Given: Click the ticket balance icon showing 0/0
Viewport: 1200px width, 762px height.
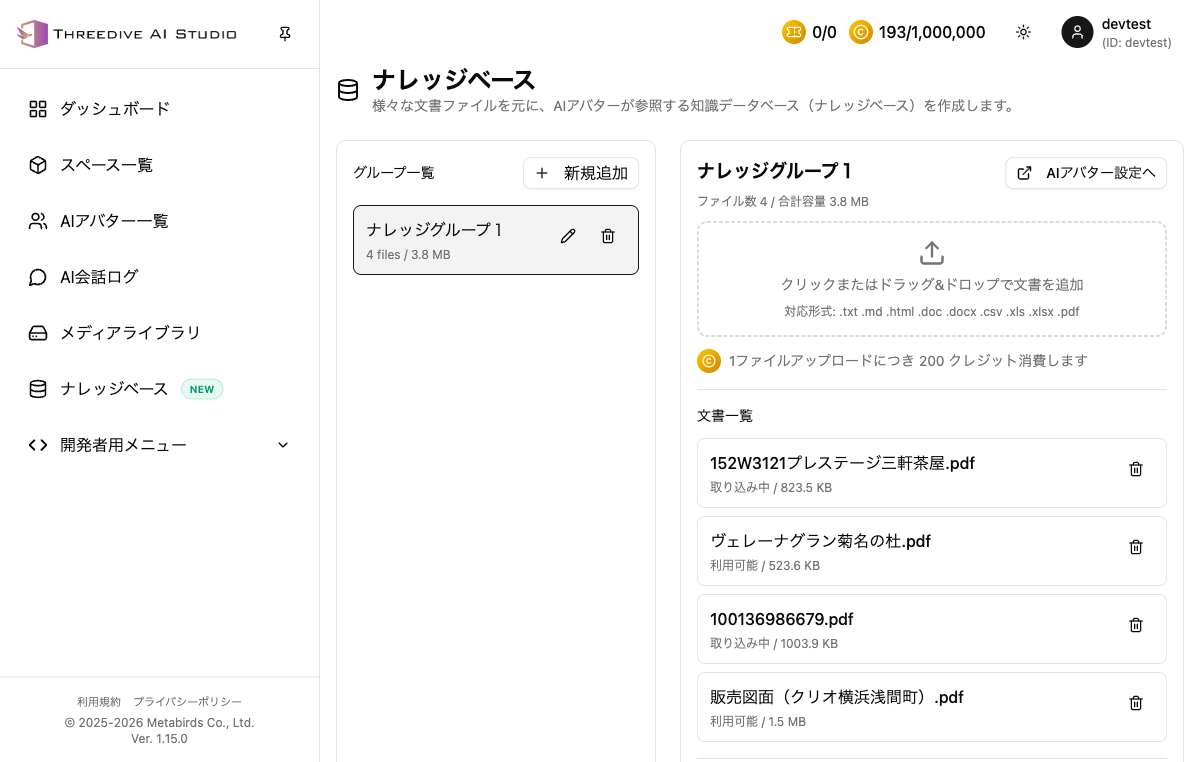Looking at the screenshot, I should point(794,32).
